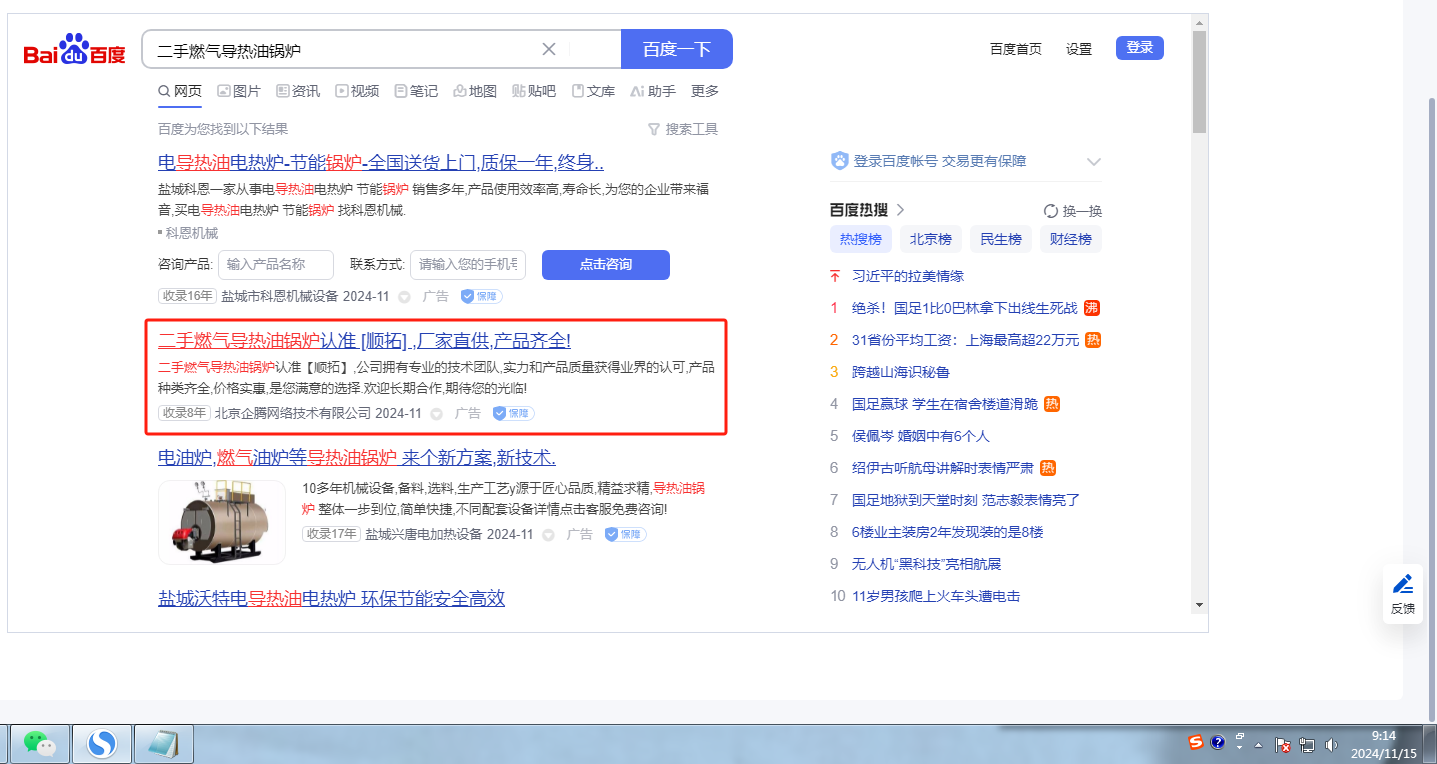This screenshot has height=764, width=1437.
Task: Click the Baidu logo
Action: click(75, 50)
